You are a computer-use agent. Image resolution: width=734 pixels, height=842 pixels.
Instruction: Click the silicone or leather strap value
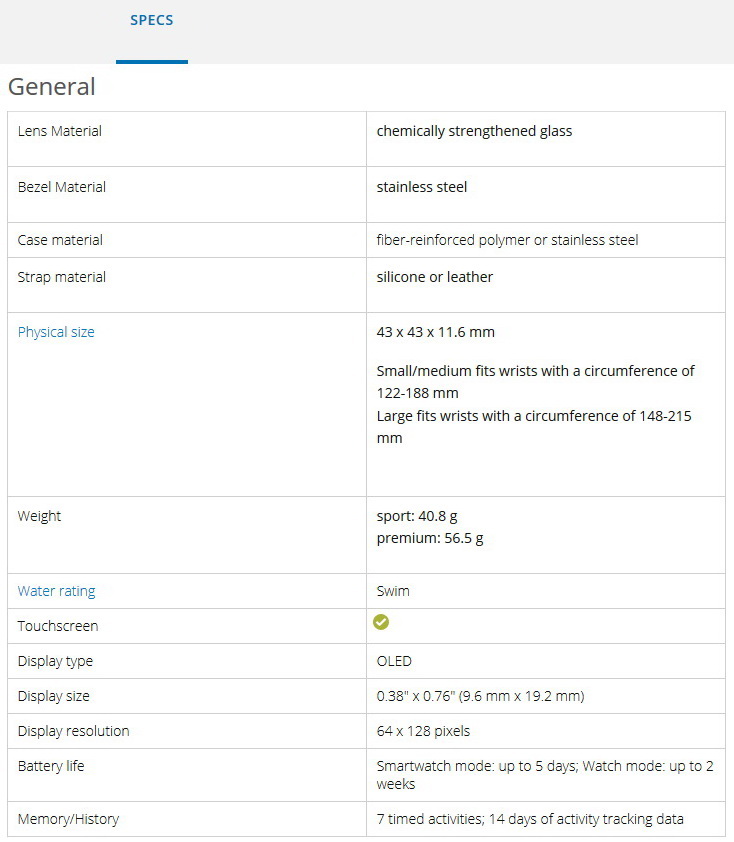point(435,277)
